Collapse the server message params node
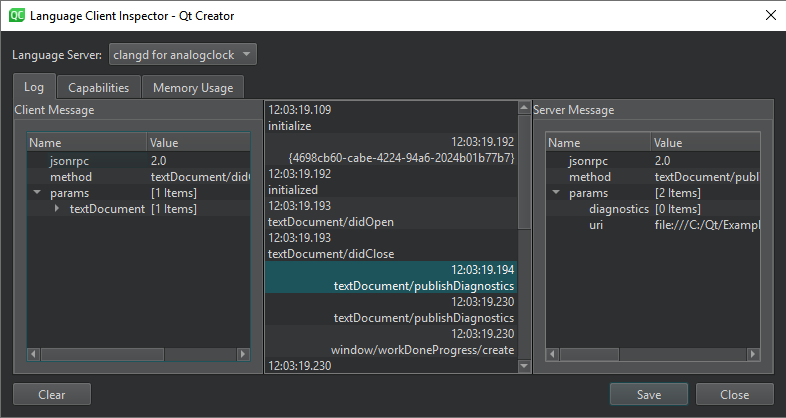This screenshot has width=786, height=418. click(x=555, y=193)
